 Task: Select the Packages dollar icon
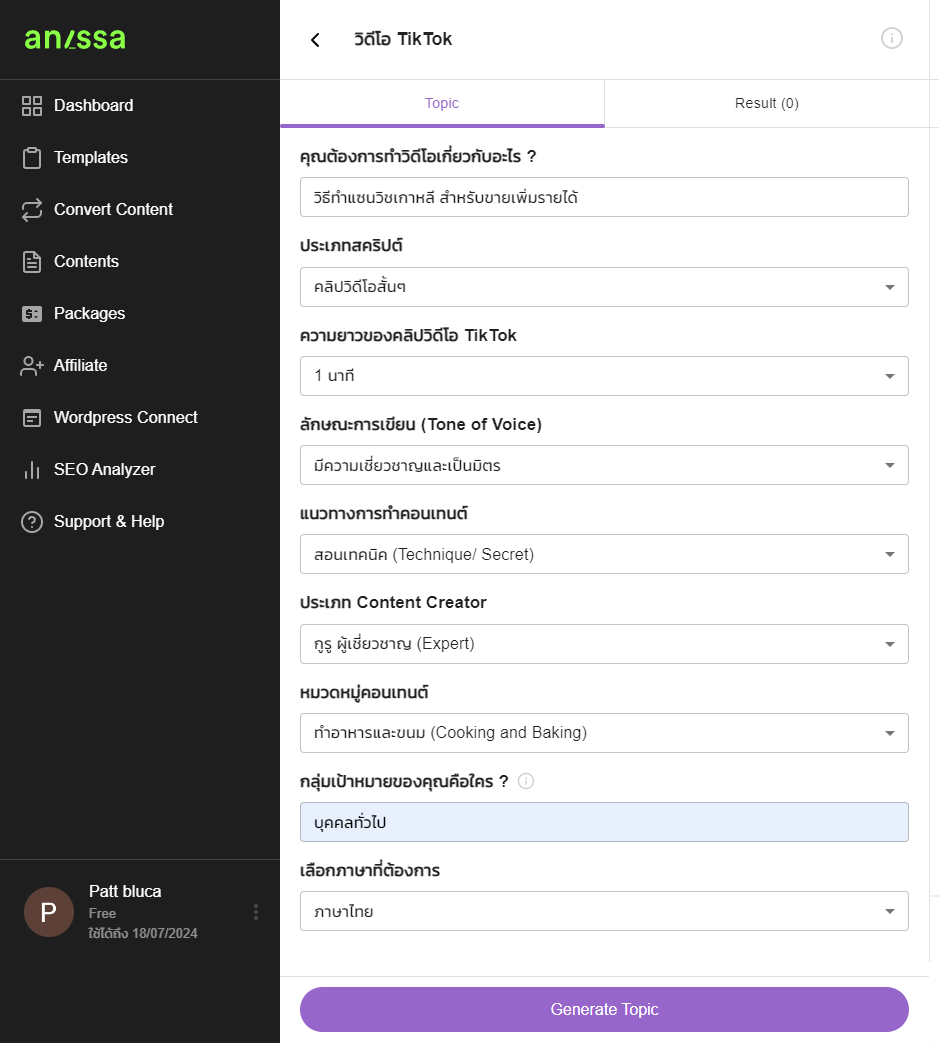tap(32, 313)
